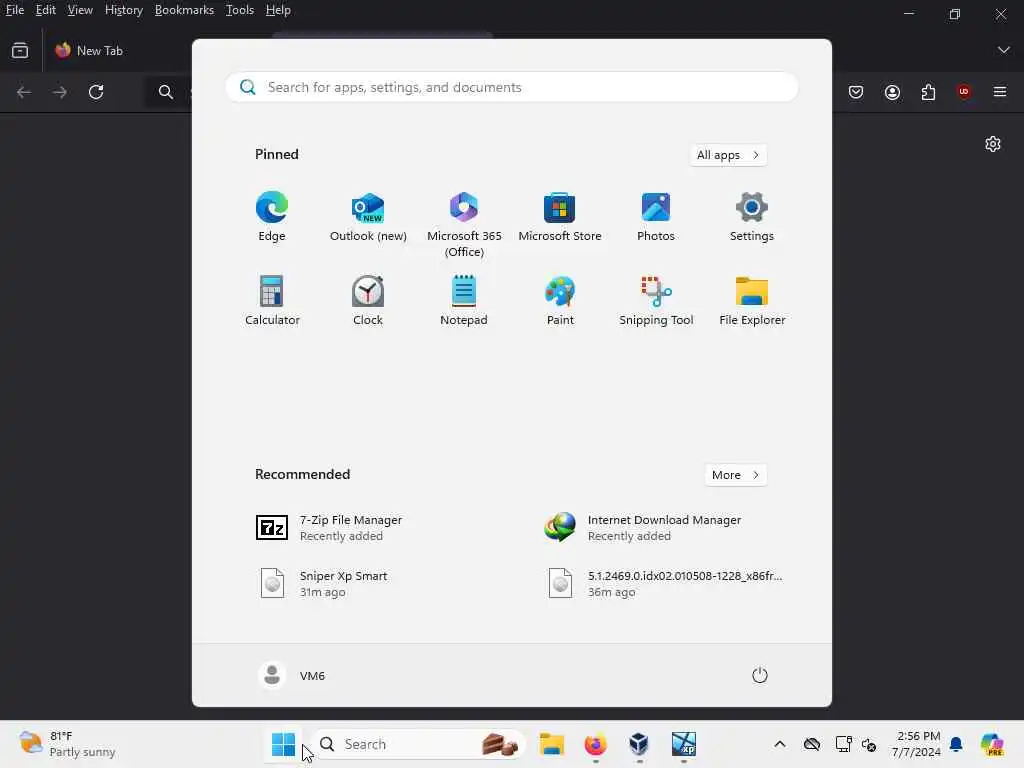The height and width of the screenshot is (768, 1024).
Task: Open Microsoft Store from Start menu
Action: pyautogui.click(x=560, y=217)
